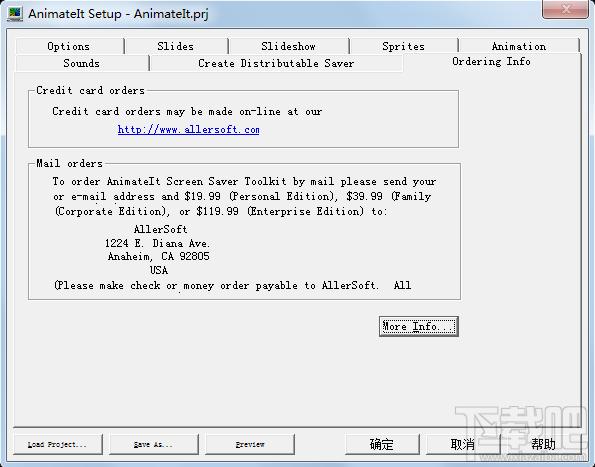Click the "1224 E. Diana Ave." text
The height and width of the screenshot is (467, 595).
(157, 243)
